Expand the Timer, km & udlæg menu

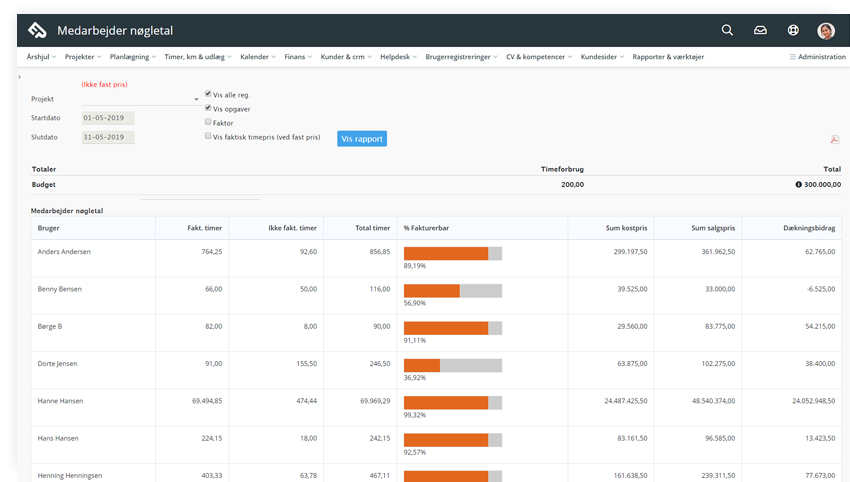[x=198, y=57]
